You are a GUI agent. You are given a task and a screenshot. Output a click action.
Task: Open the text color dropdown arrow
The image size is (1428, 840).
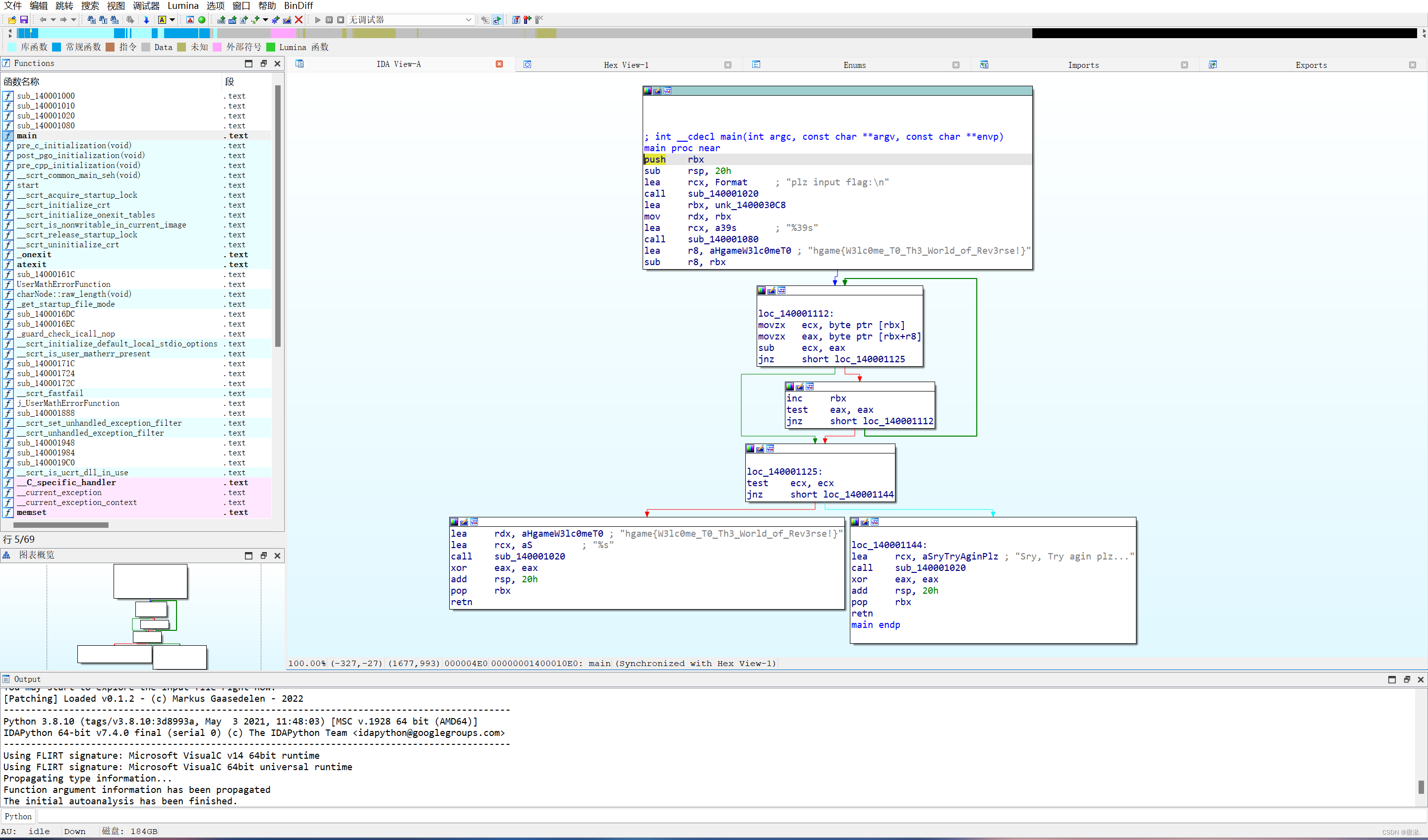point(172,20)
